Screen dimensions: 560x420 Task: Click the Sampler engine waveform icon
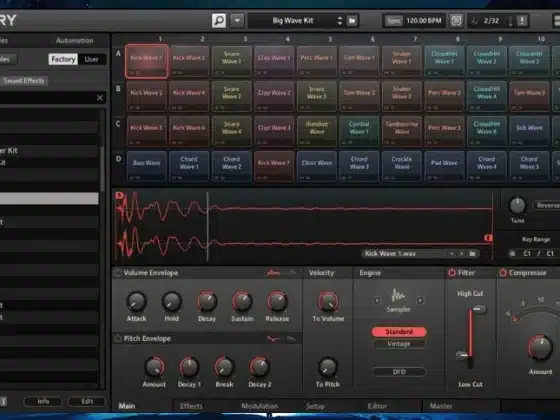pos(398,296)
